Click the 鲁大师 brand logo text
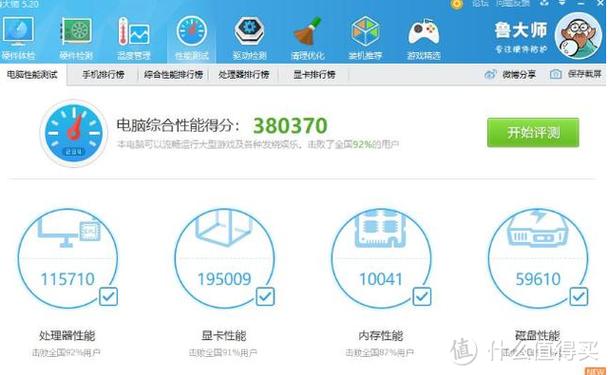This screenshot has width=608, height=375. point(521,30)
